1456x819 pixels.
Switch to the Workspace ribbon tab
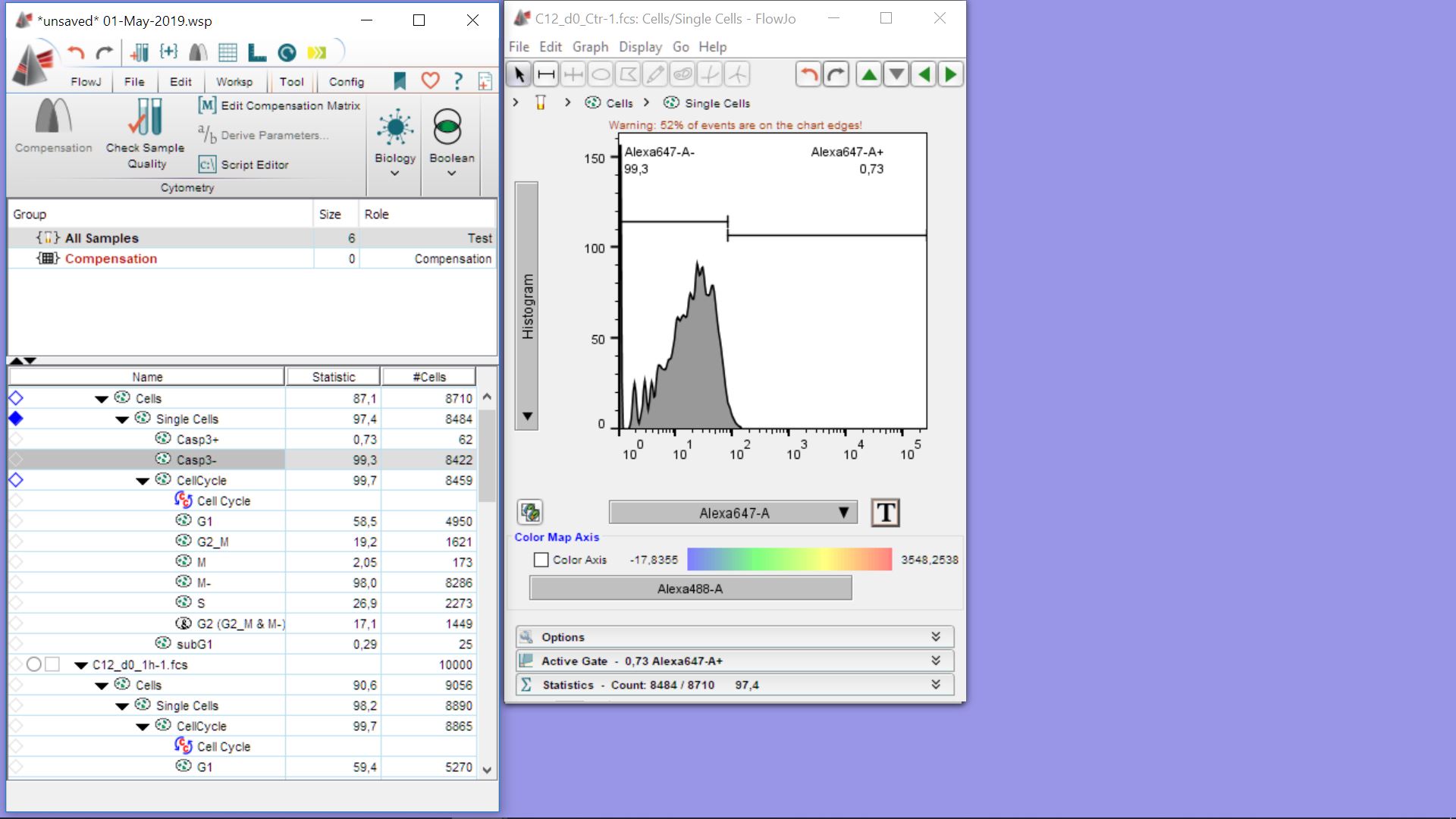(234, 82)
